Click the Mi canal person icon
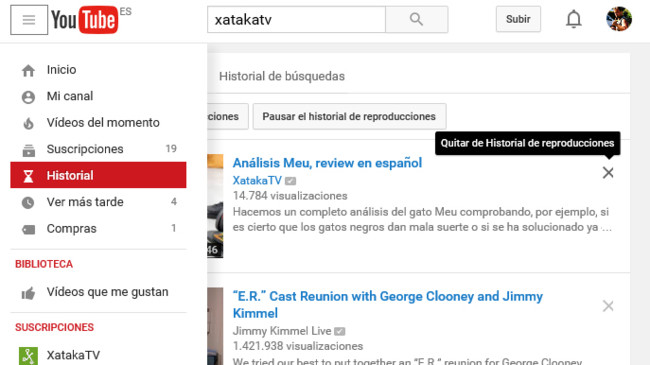This screenshot has width=650, height=365. coord(28,97)
